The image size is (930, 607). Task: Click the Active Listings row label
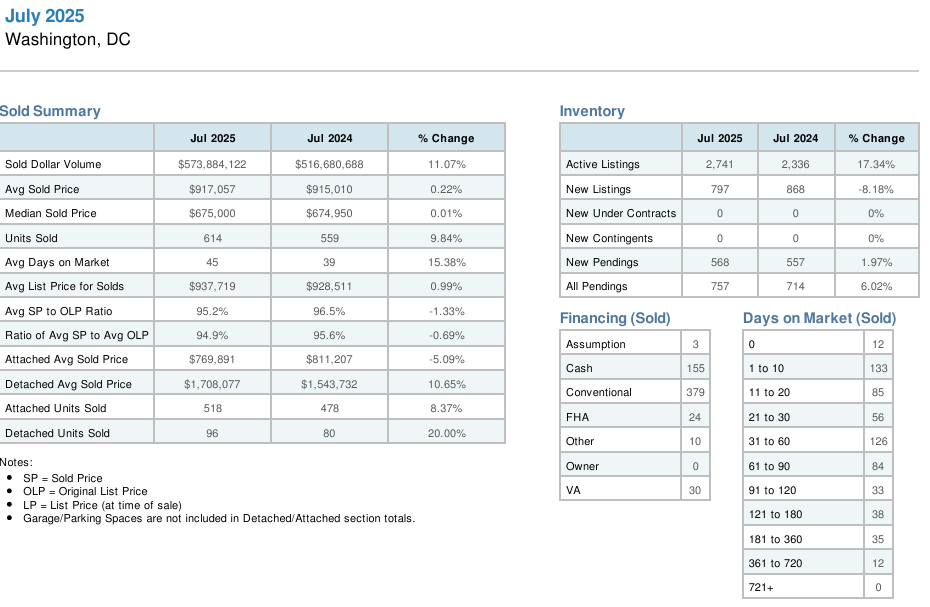tap(602, 164)
